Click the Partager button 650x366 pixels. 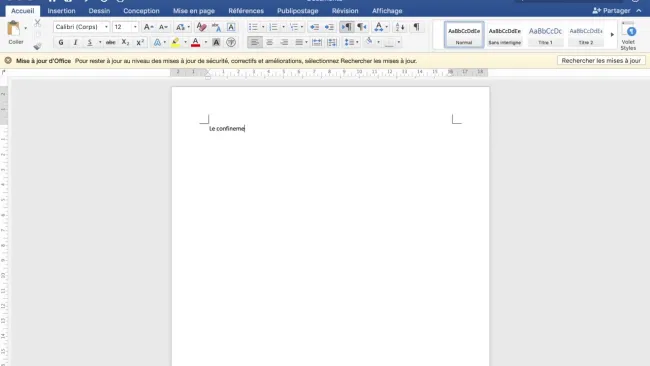click(x=611, y=11)
